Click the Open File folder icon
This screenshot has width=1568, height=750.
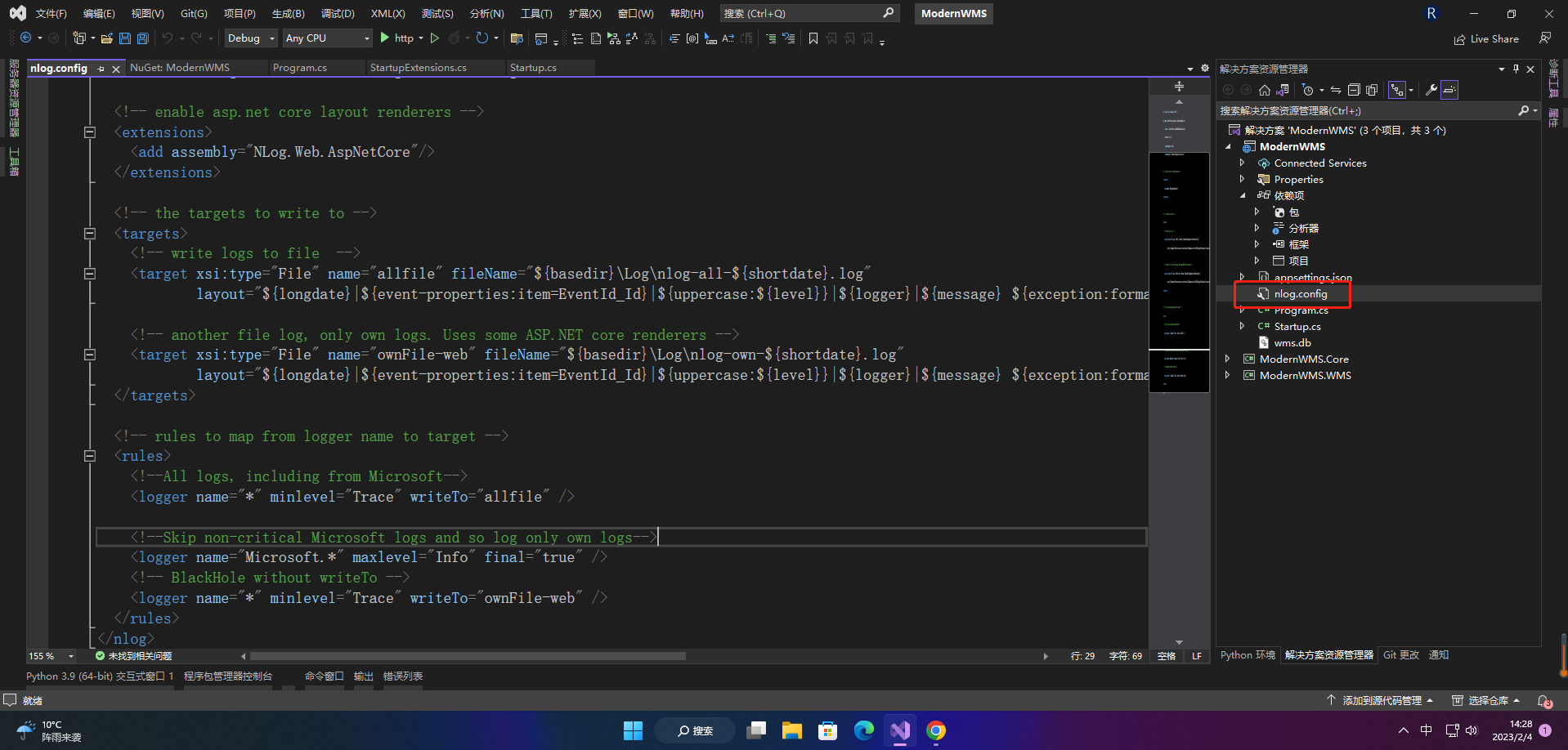click(x=107, y=38)
